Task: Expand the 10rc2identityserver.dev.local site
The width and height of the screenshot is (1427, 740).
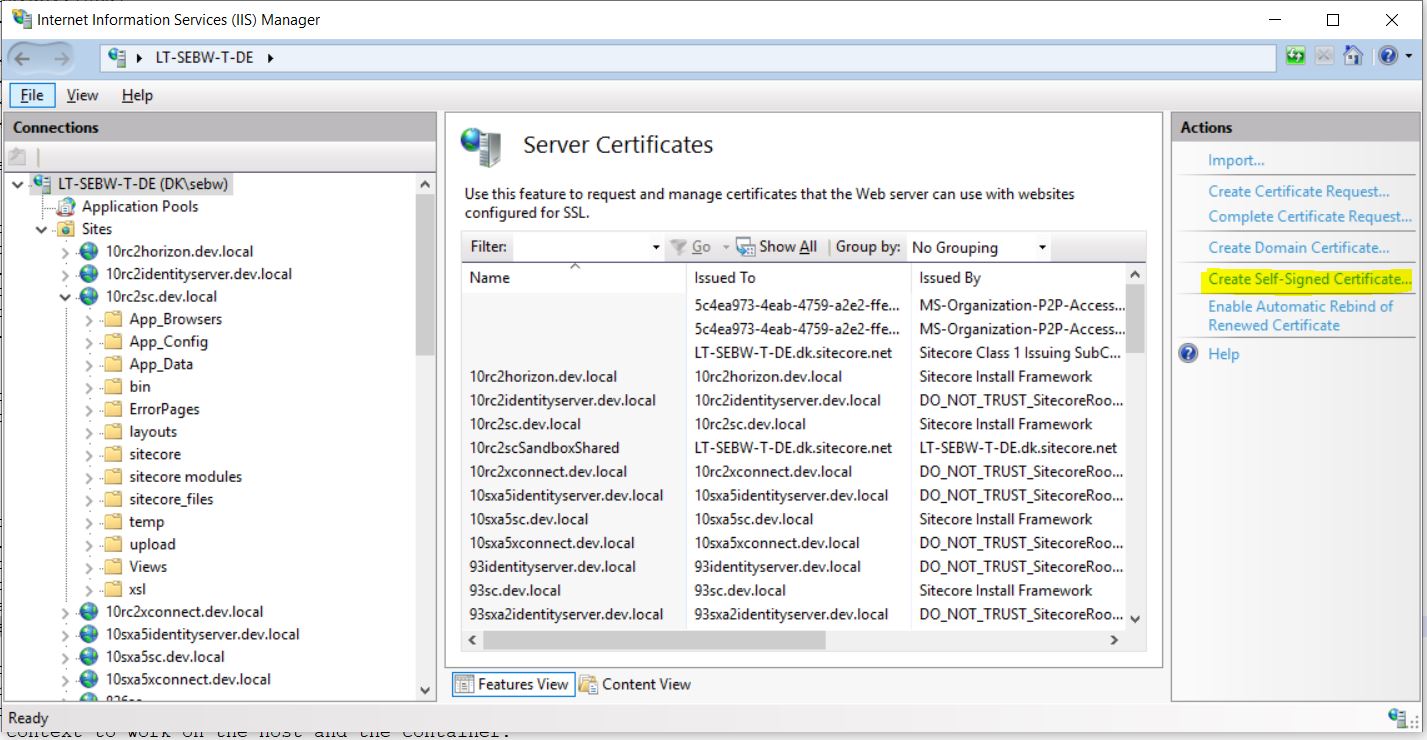Action: (65, 274)
